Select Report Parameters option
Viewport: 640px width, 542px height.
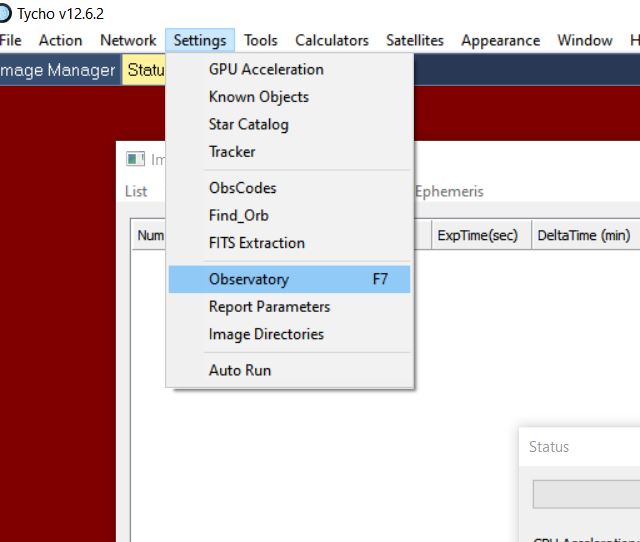[x=269, y=307]
